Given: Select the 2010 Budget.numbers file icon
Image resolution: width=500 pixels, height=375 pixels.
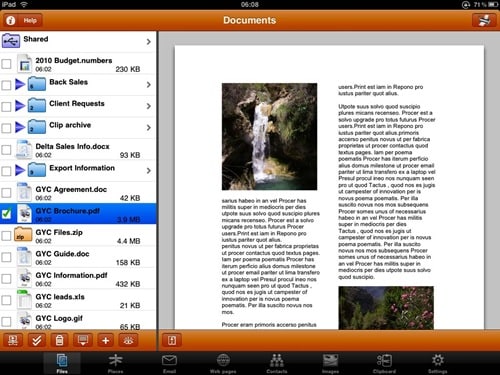Looking at the screenshot, I should 24,63.
